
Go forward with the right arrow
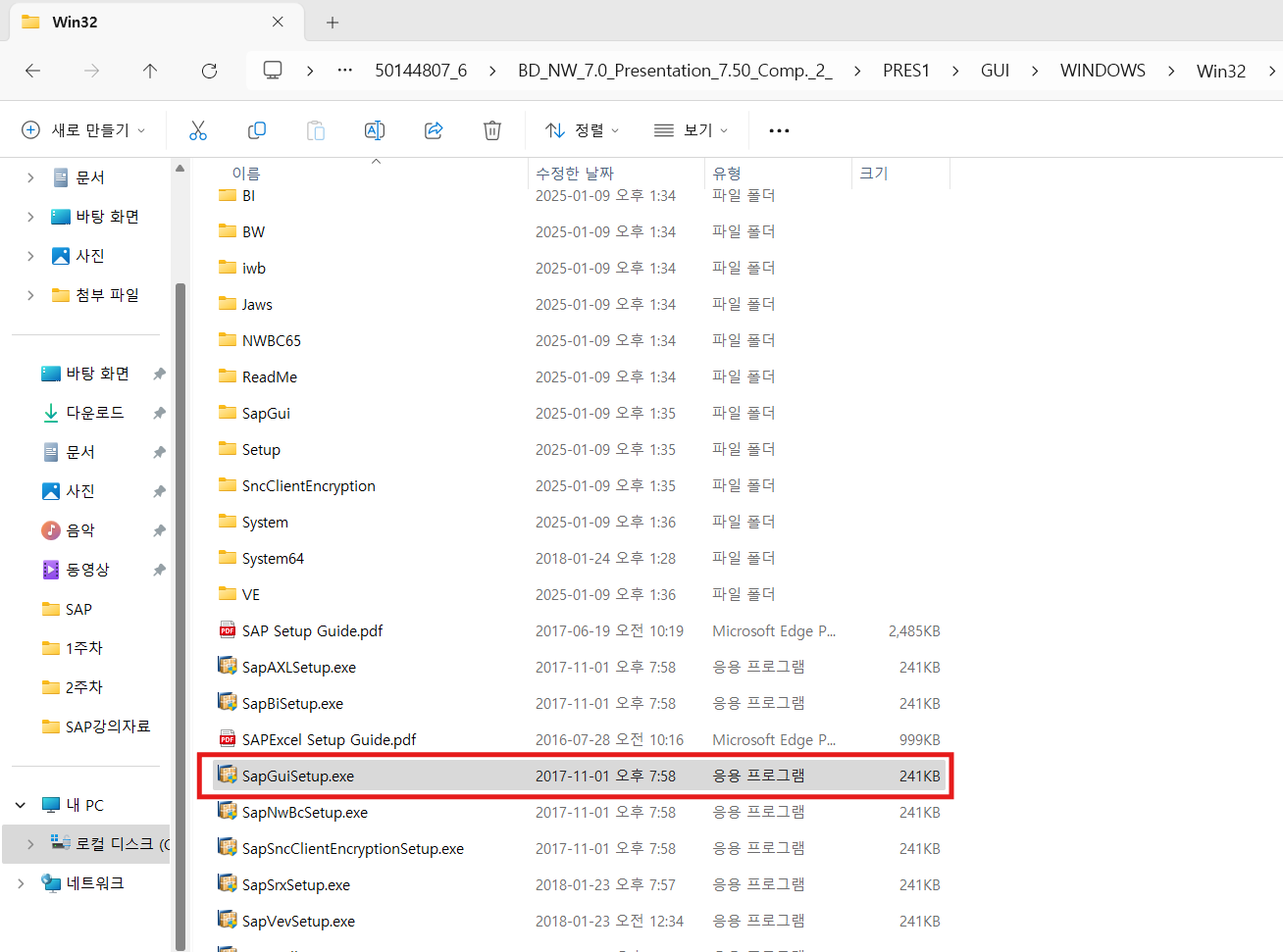(91, 71)
